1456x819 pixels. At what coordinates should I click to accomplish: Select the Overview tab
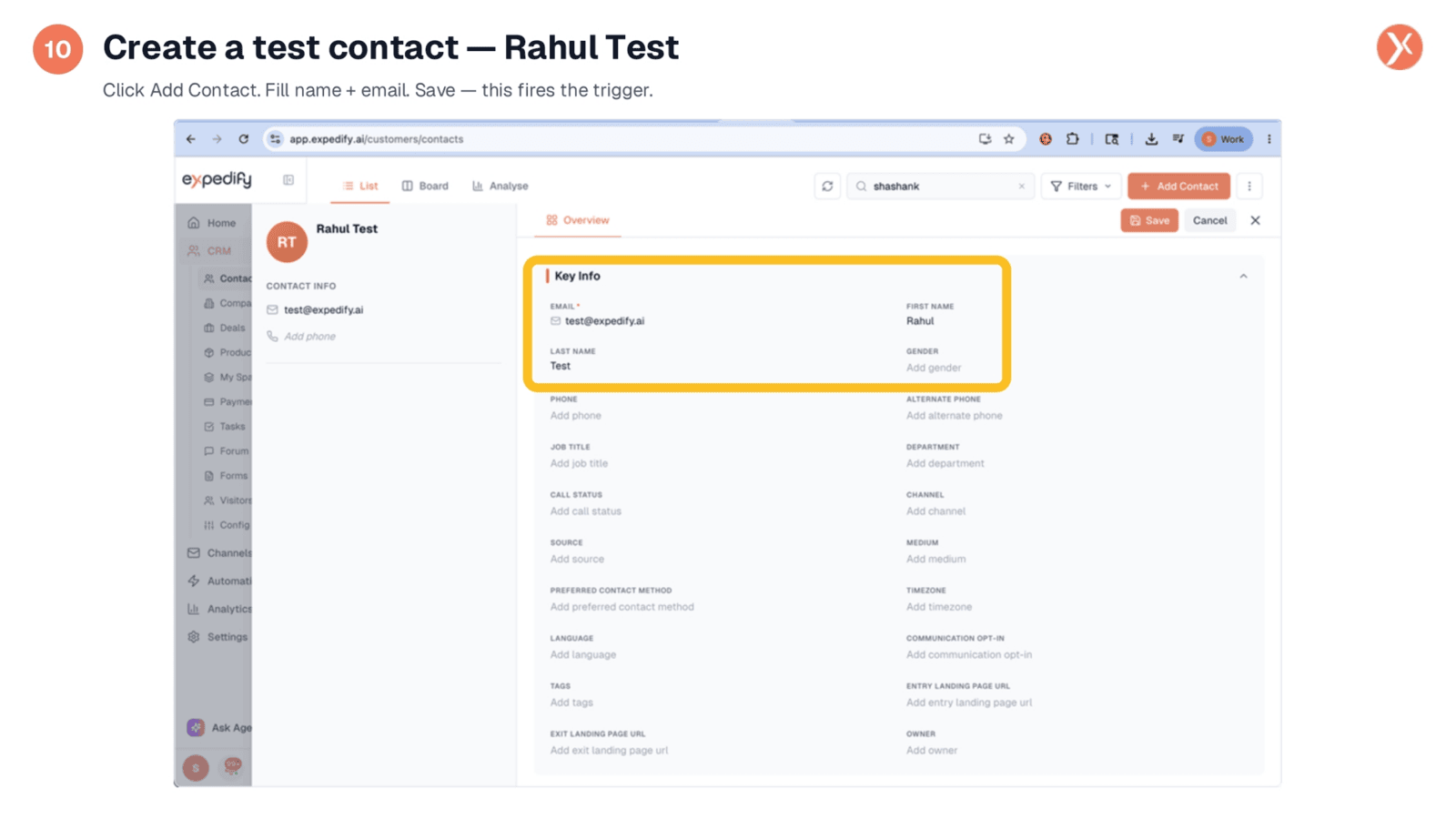[x=578, y=220]
